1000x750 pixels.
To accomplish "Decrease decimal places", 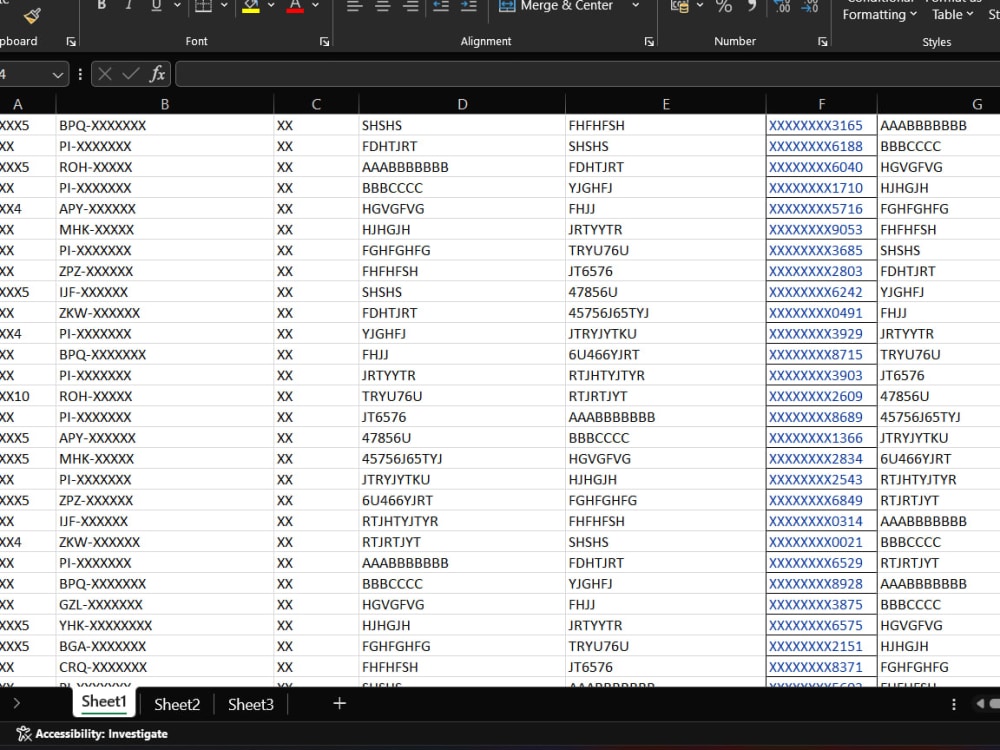I will point(809,6).
